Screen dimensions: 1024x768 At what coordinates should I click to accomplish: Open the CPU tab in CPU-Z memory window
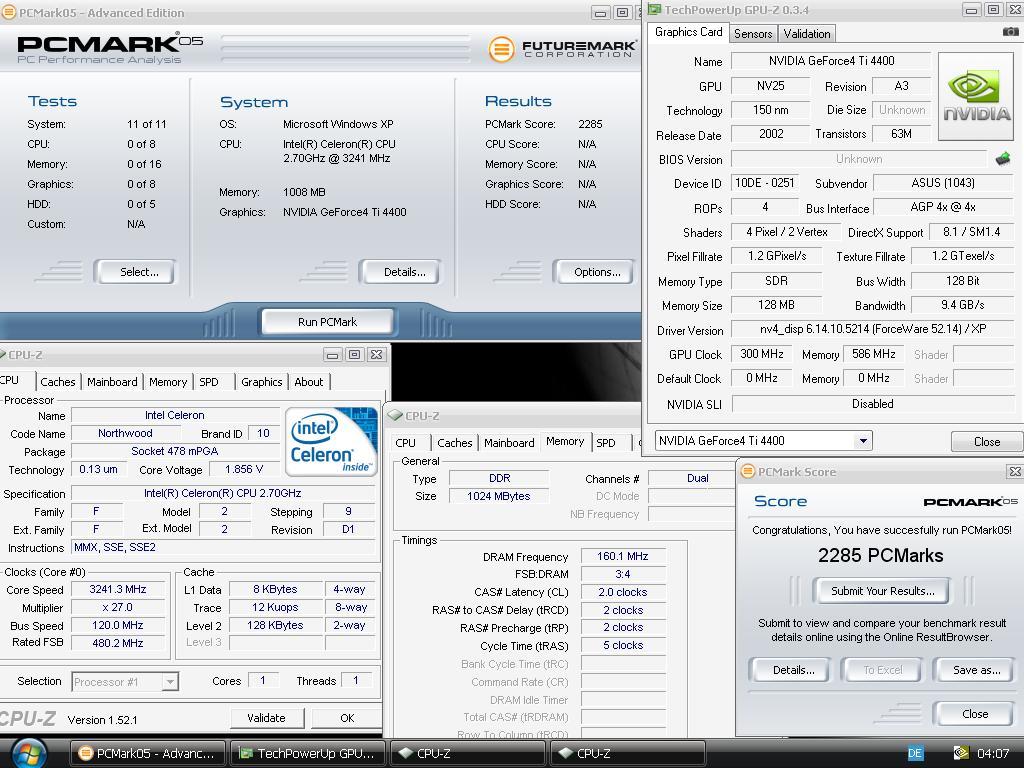pos(406,443)
